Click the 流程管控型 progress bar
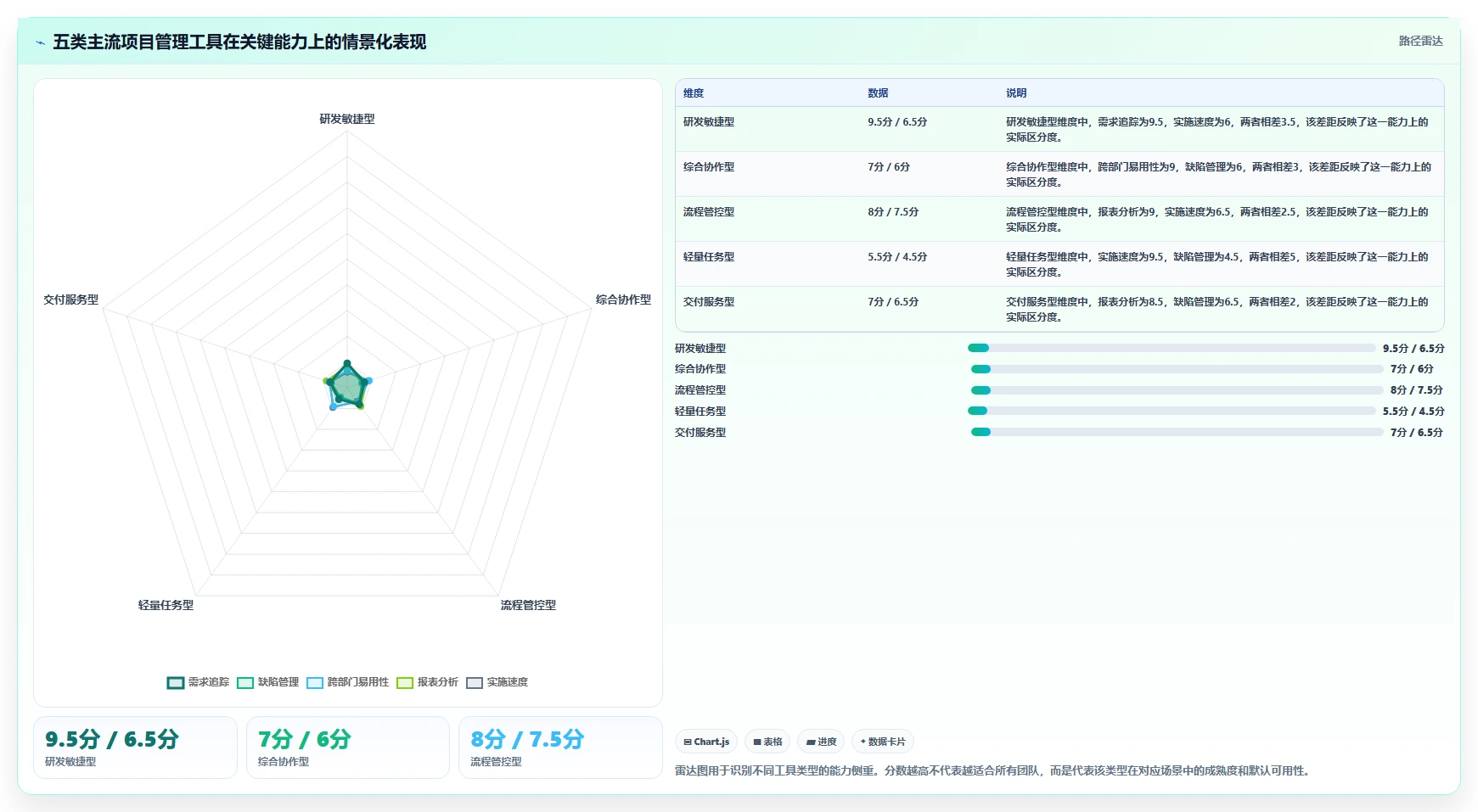Viewport: 1478px width, 812px height. tap(1177, 390)
